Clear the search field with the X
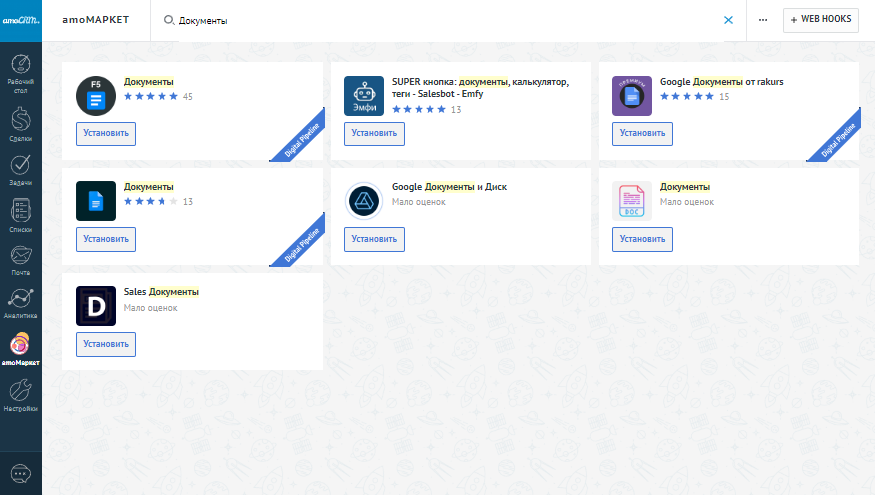The width and height of the screenshot is (875, 495). click(728, 20)
